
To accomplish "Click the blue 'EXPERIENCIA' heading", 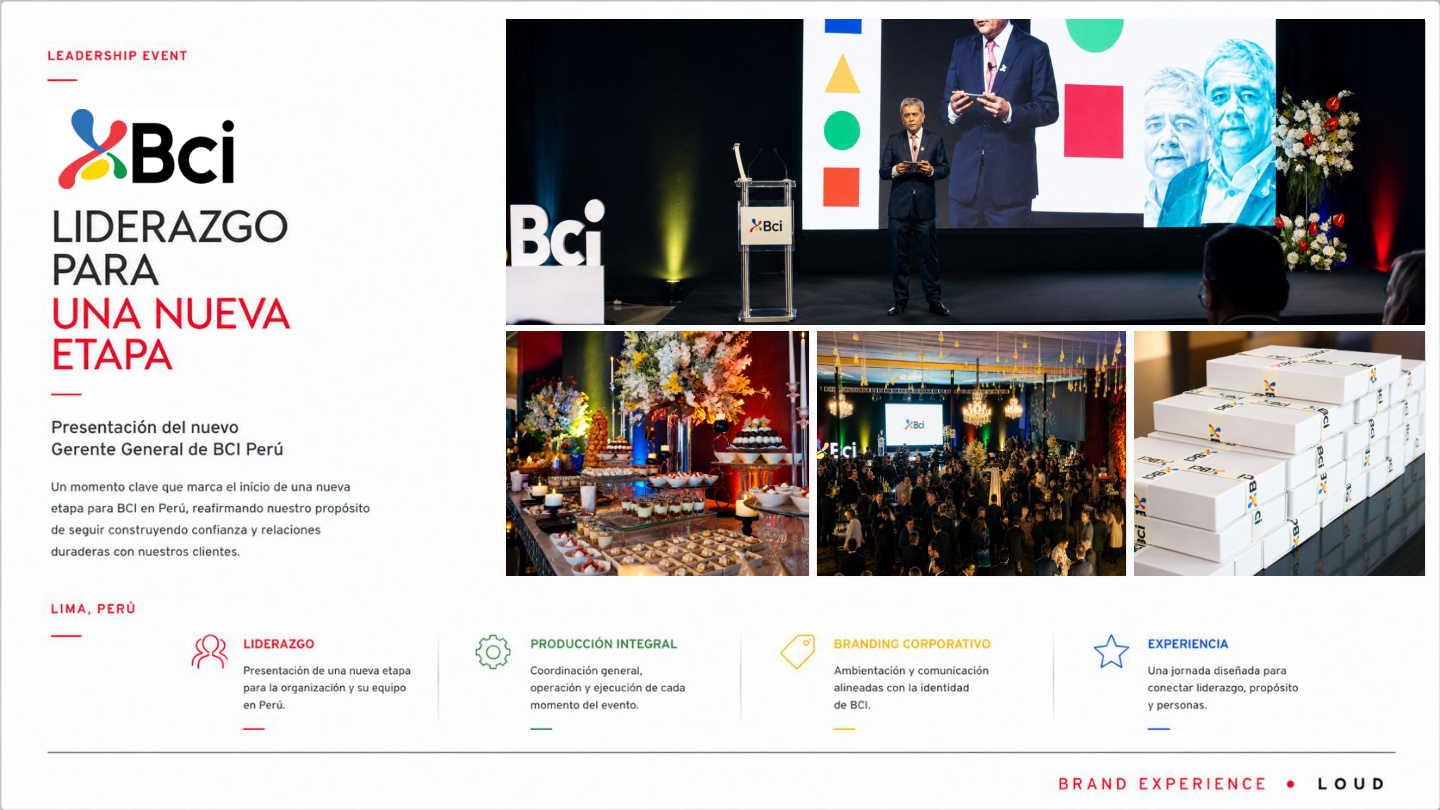I will [x=1188, y=644].
